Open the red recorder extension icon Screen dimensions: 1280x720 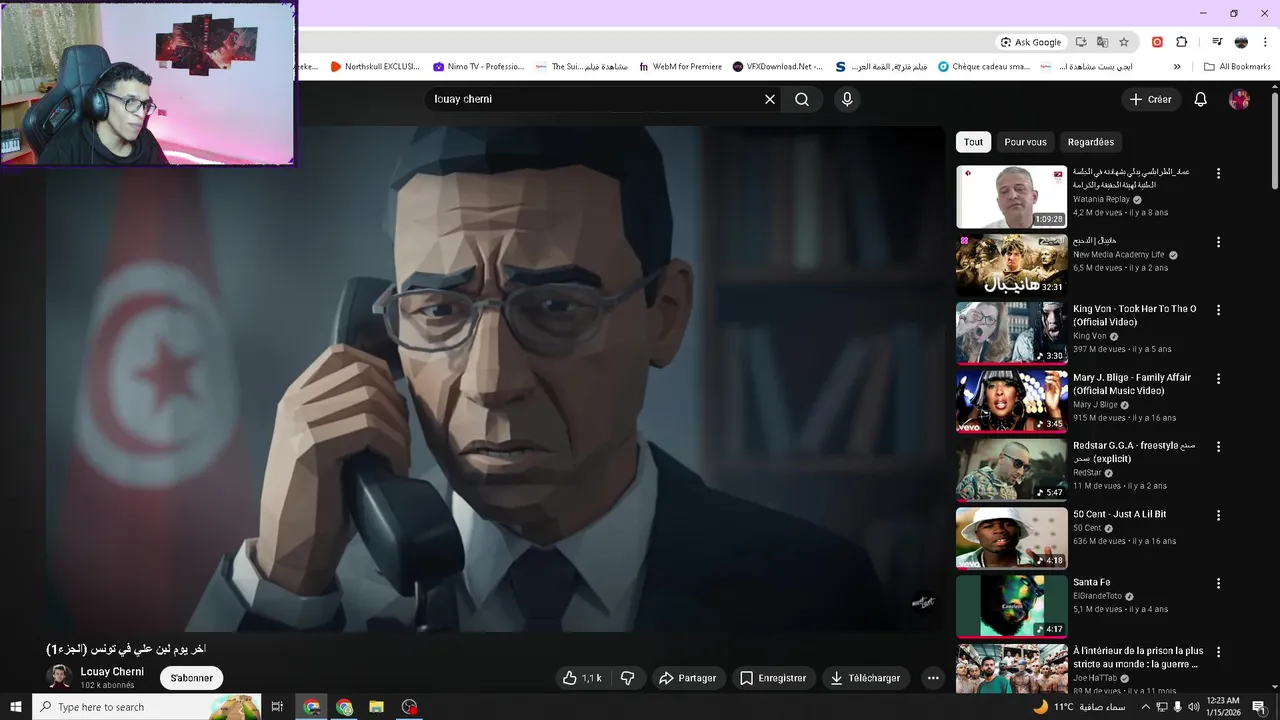click(x=1157, y=42)
